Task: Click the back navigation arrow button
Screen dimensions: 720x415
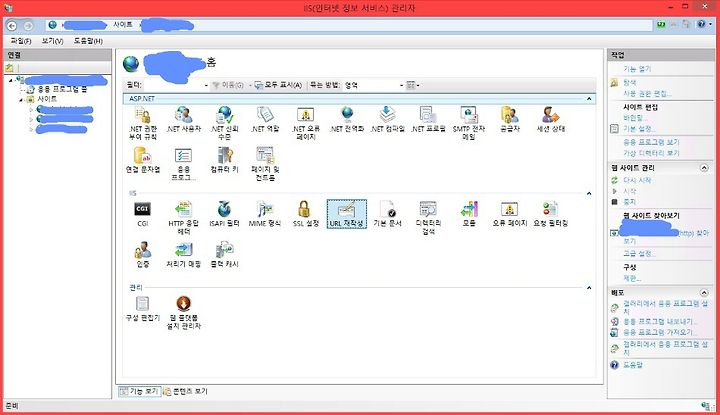Action: (x=12, y=26)
